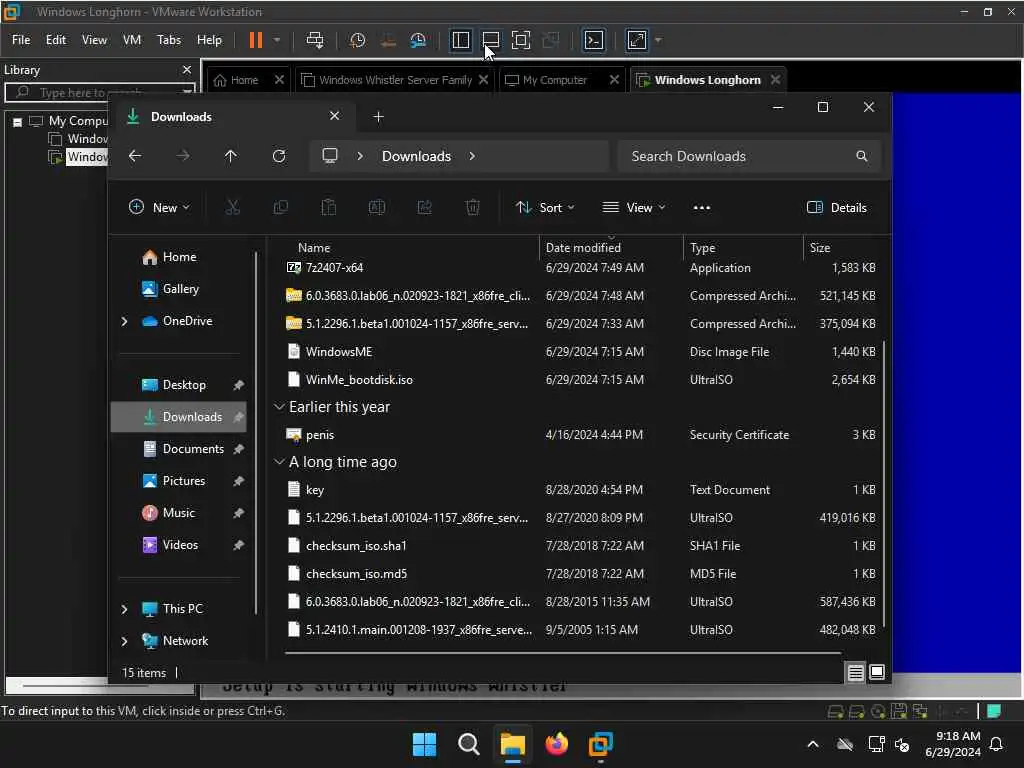Click the Copy toolbar icon

pyautogui.click(x=281, y=208)
